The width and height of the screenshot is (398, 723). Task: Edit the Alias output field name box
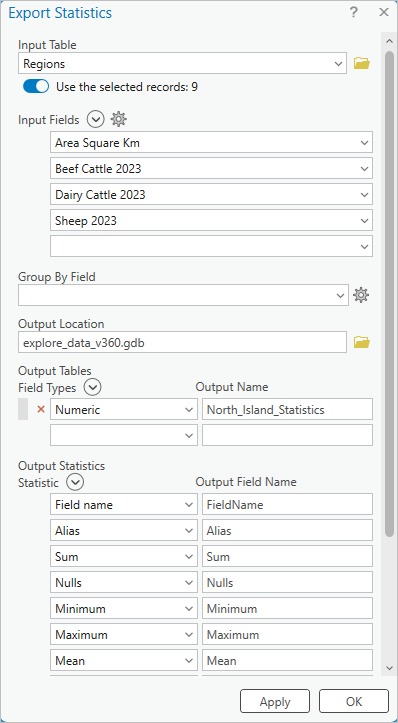click(287, 530)
